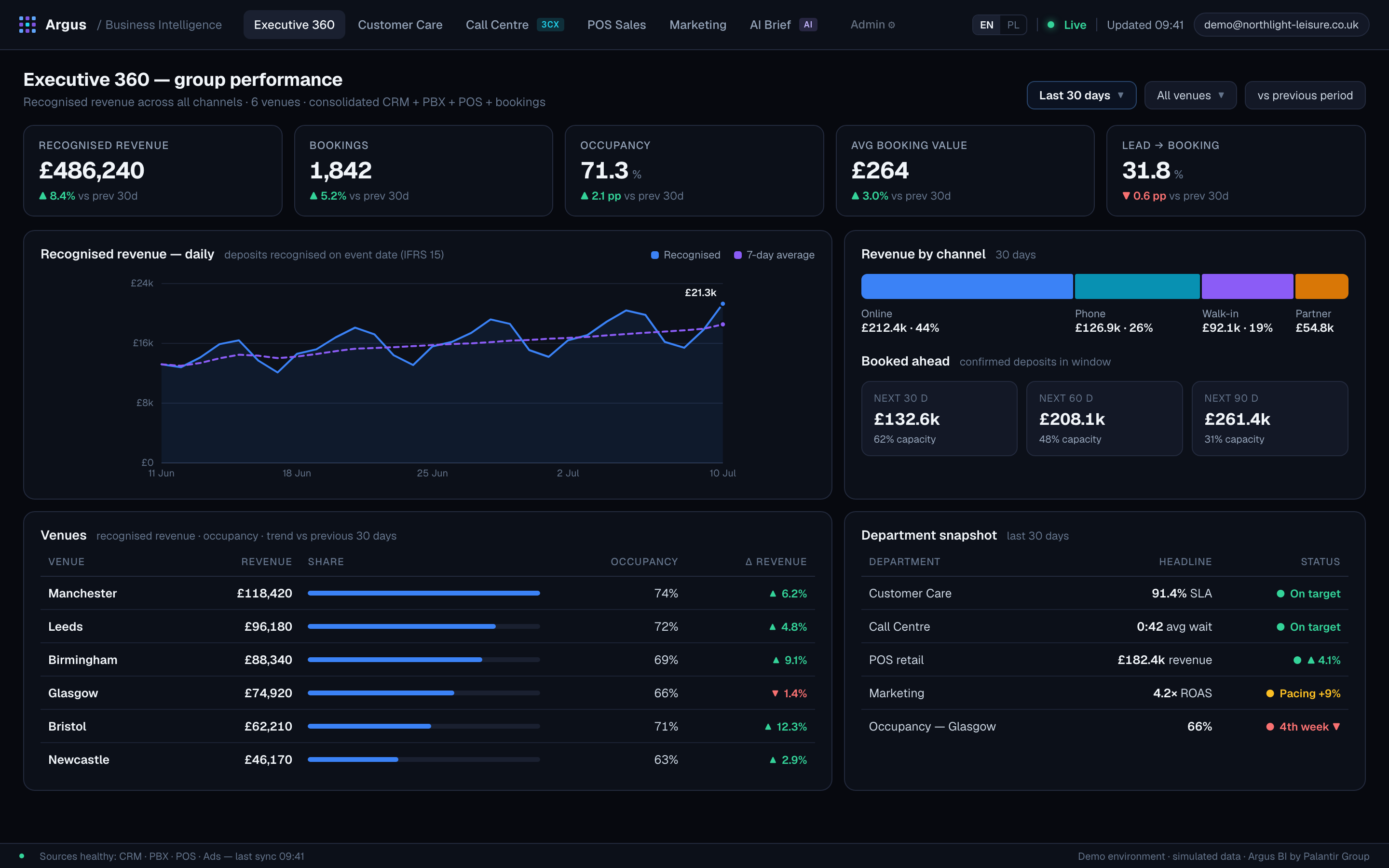Switch to the Call Centre tab
The image size is (1389, 868).
pyautogui.click(x=514, y=25)
